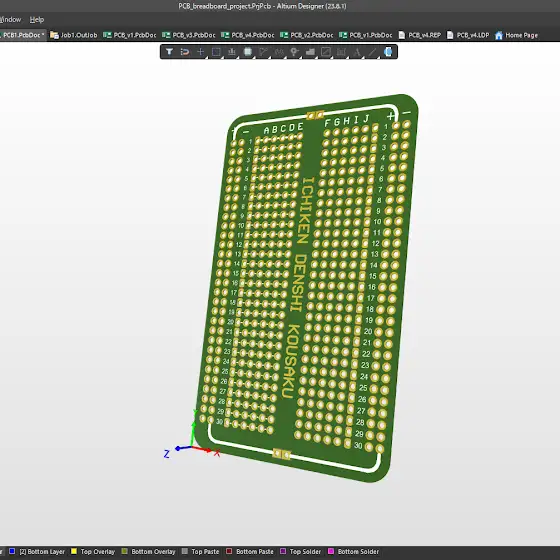This screenshot has width=560, height=560.
Task: Choose the Select Rectangle tool icon
Action: pyautogui.click(x=216, y=52)
